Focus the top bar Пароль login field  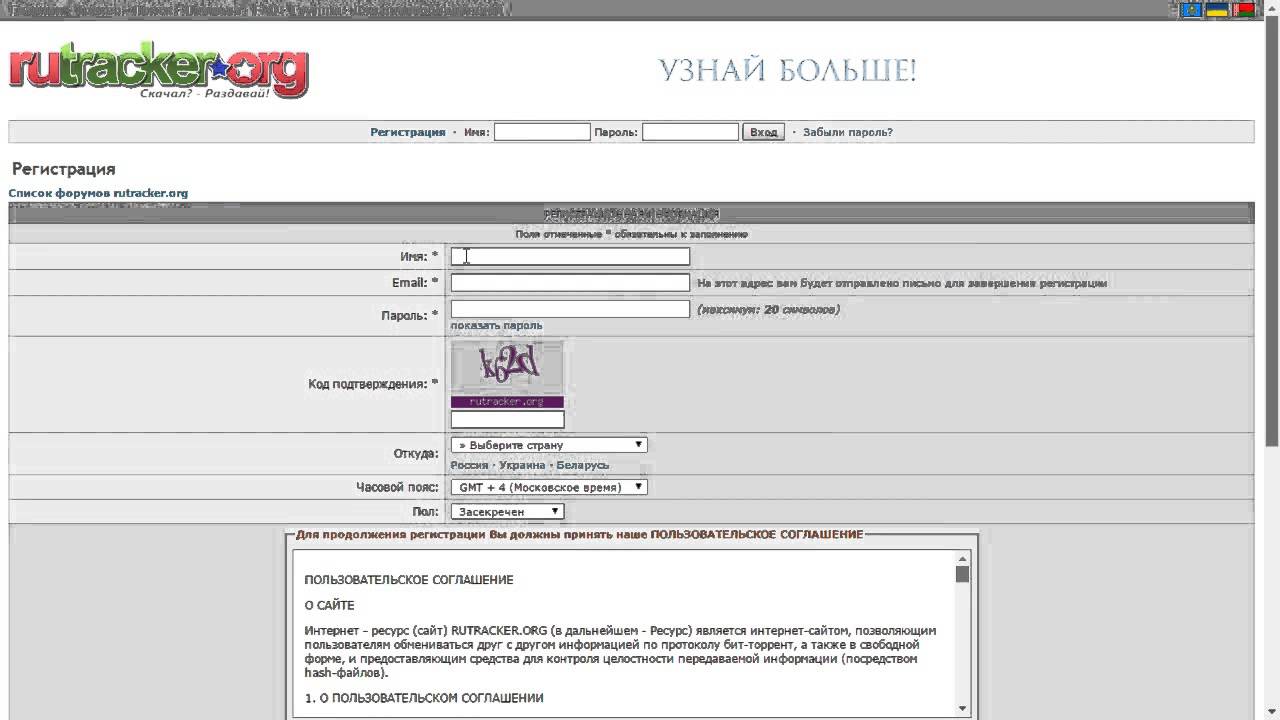click(x=690, y=132)
